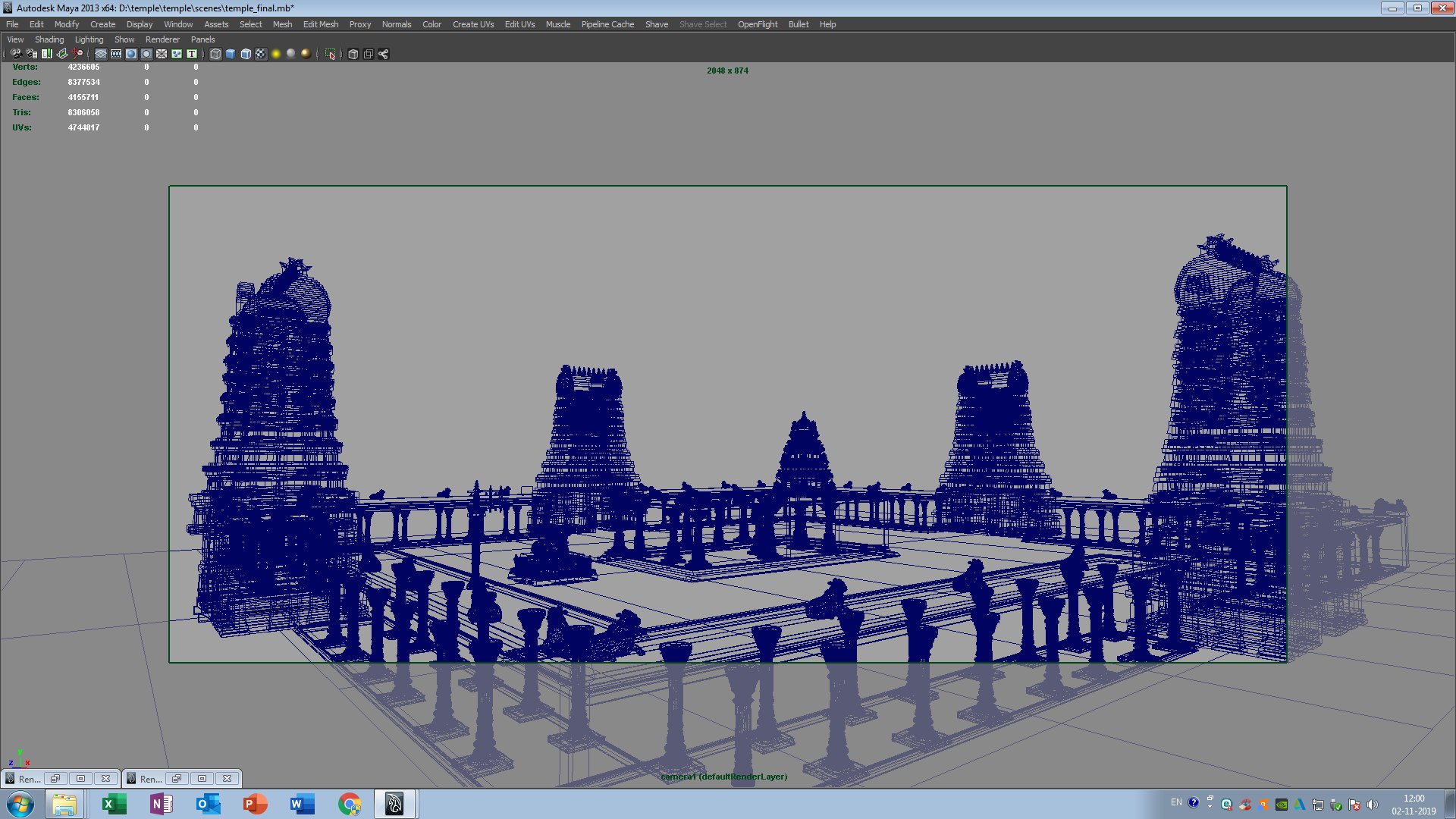Click the Windows Start button
The image size is (1456, 819).
tap(20, 804)
